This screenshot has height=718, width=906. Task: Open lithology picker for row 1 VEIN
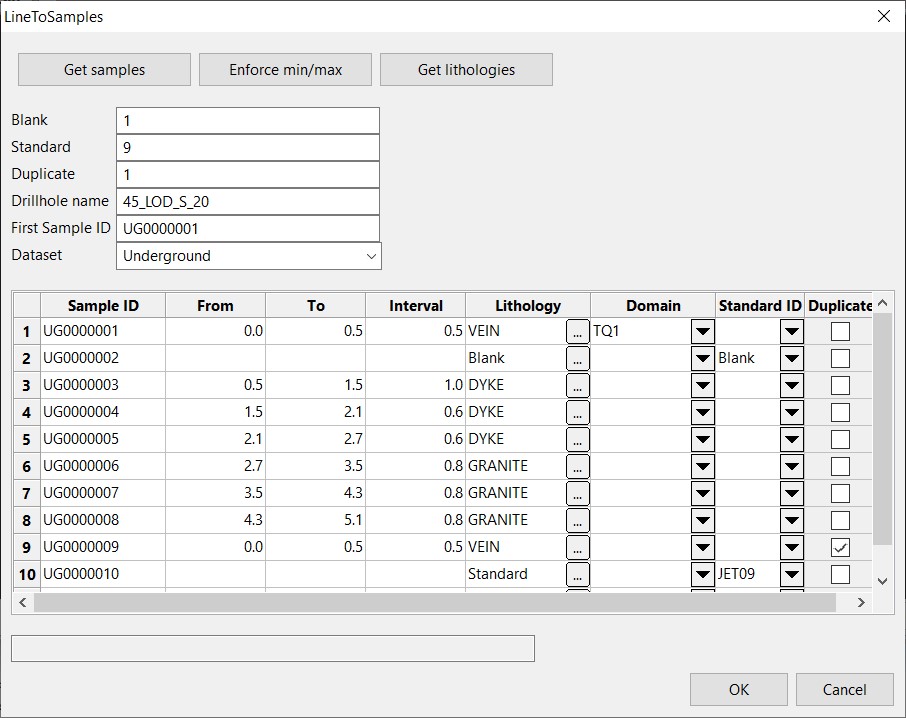577,331
